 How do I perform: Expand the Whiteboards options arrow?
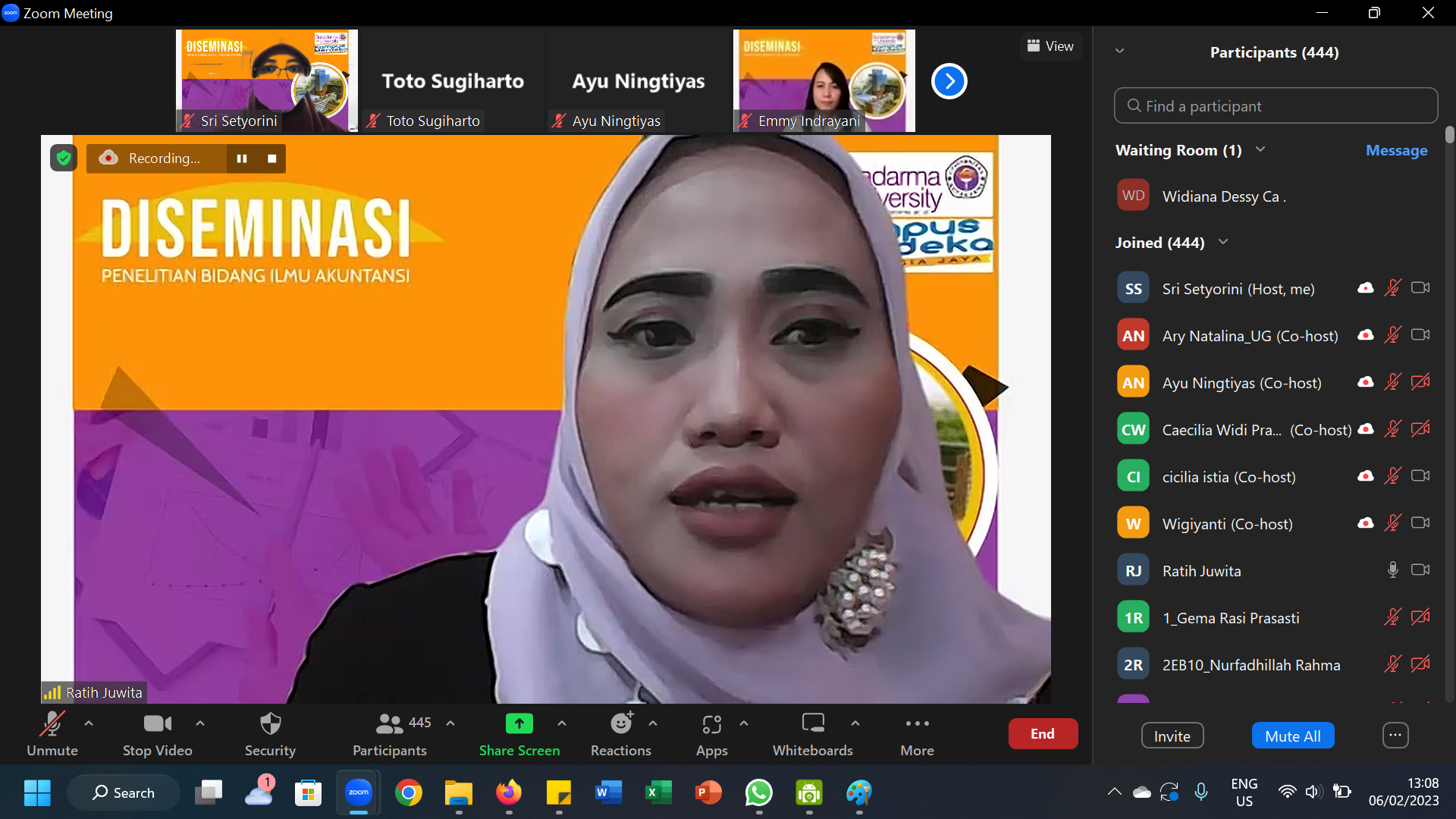855,723
